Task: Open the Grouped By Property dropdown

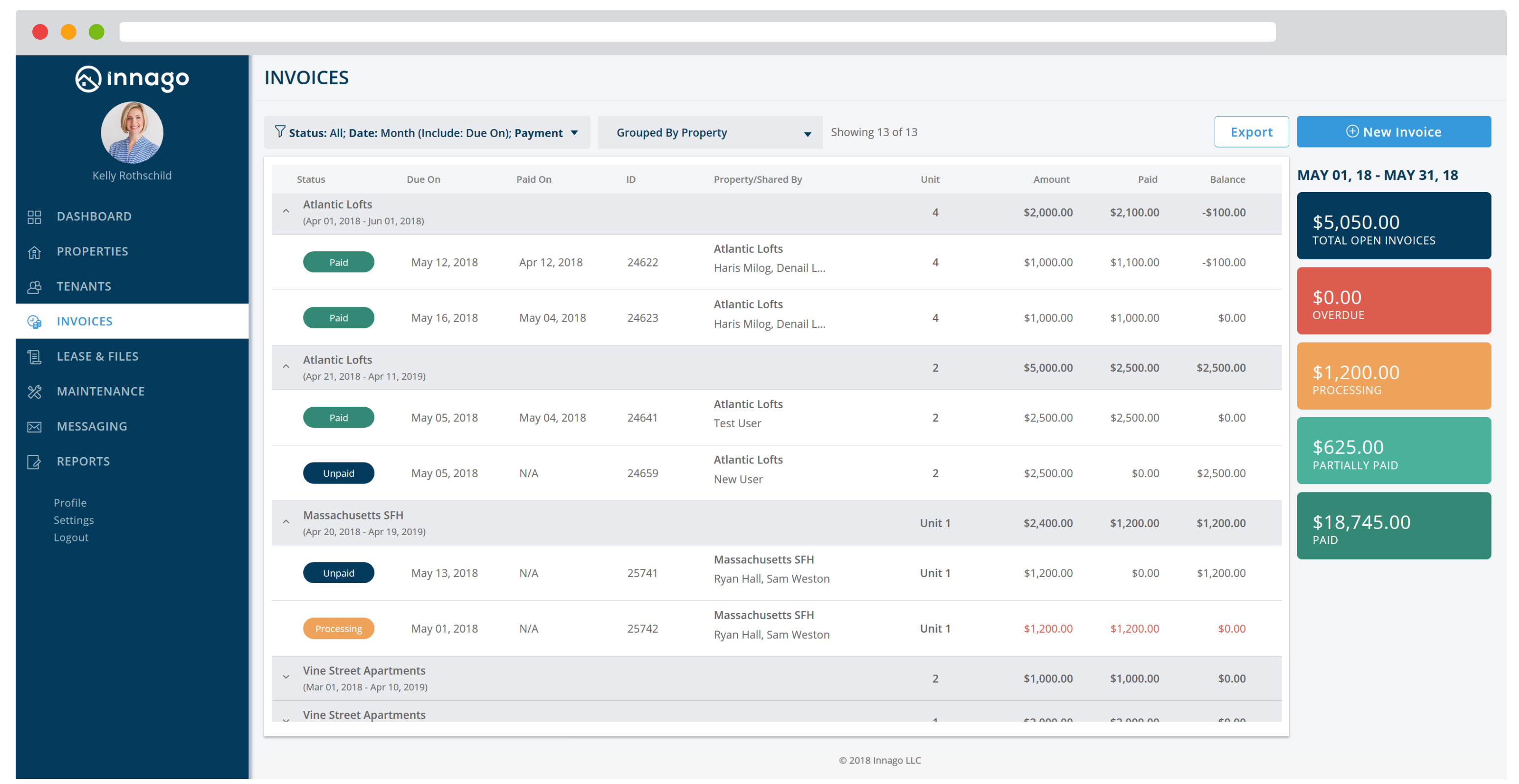Action: 710,132
